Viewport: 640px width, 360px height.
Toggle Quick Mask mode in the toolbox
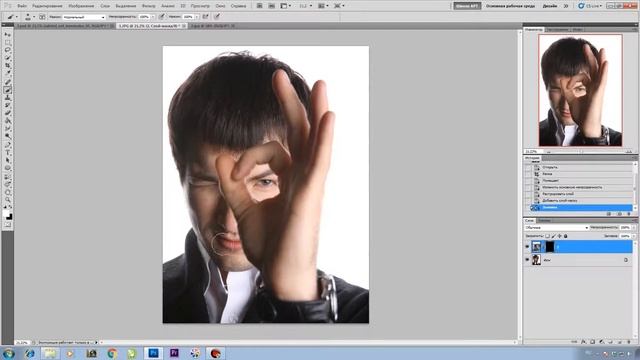click(x=7, y=224)
